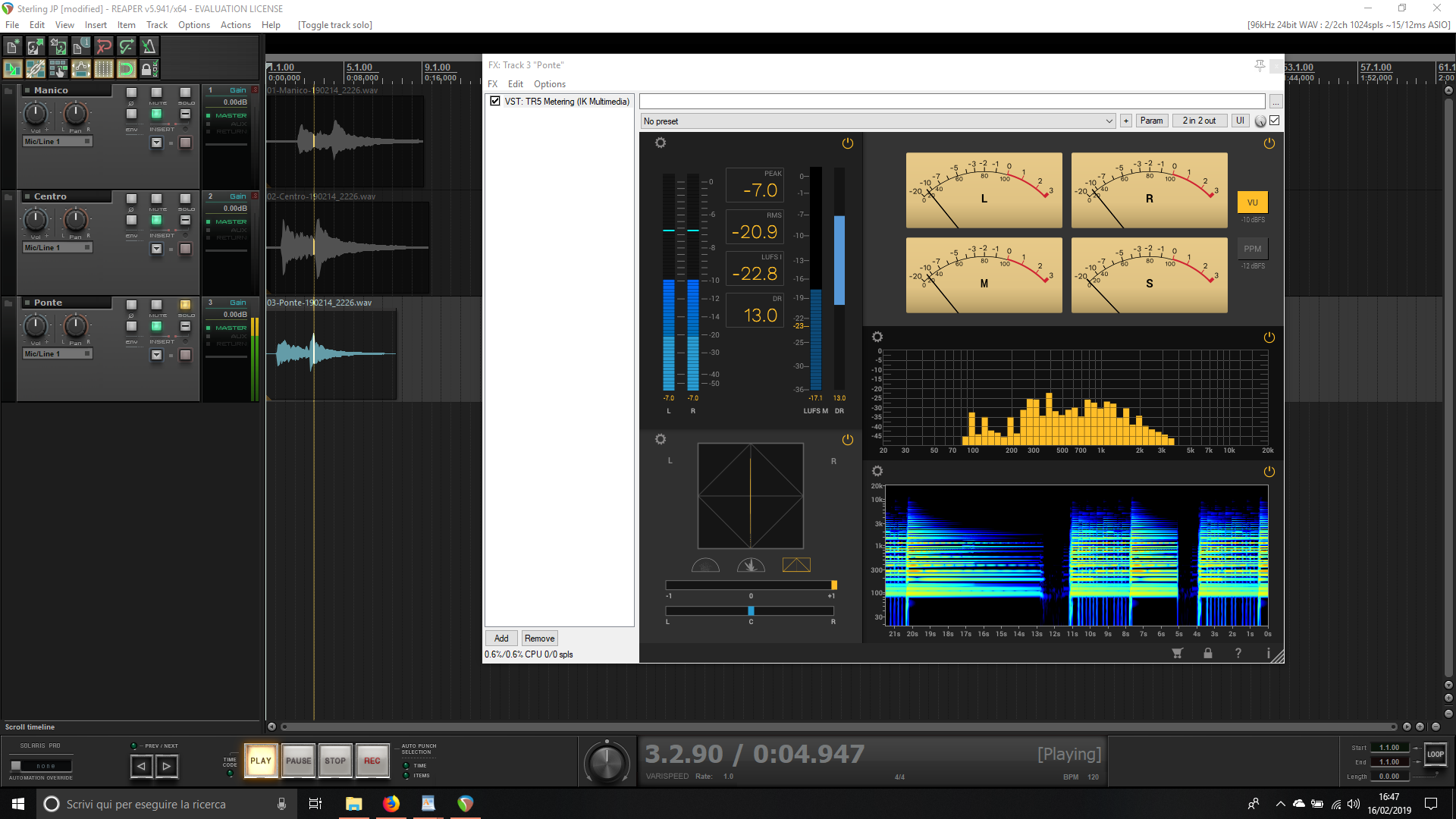The width and height of the screenshot is (1456, 819).
Task: Uncheck the TR5 Metering plugin checkbox
Action: tap(495, 101)
